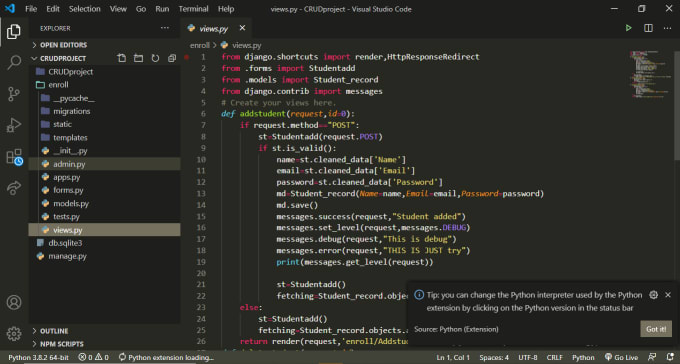Image resolution: width=680 pixels, height=364 pixels.
Task: Open admin.py in Explorer
Action: tap(105, 164)
